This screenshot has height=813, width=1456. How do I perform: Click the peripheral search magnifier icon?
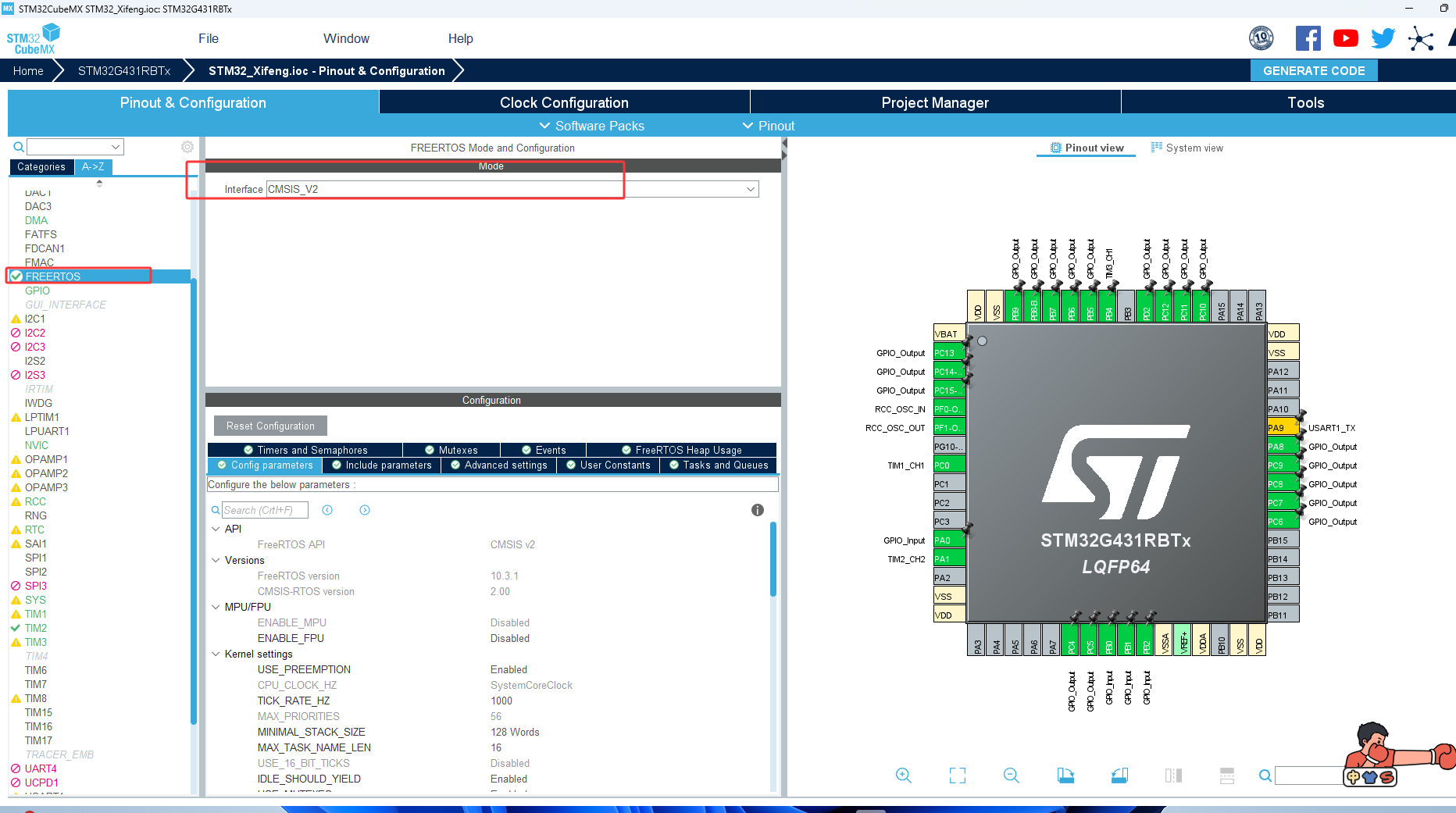18,147
